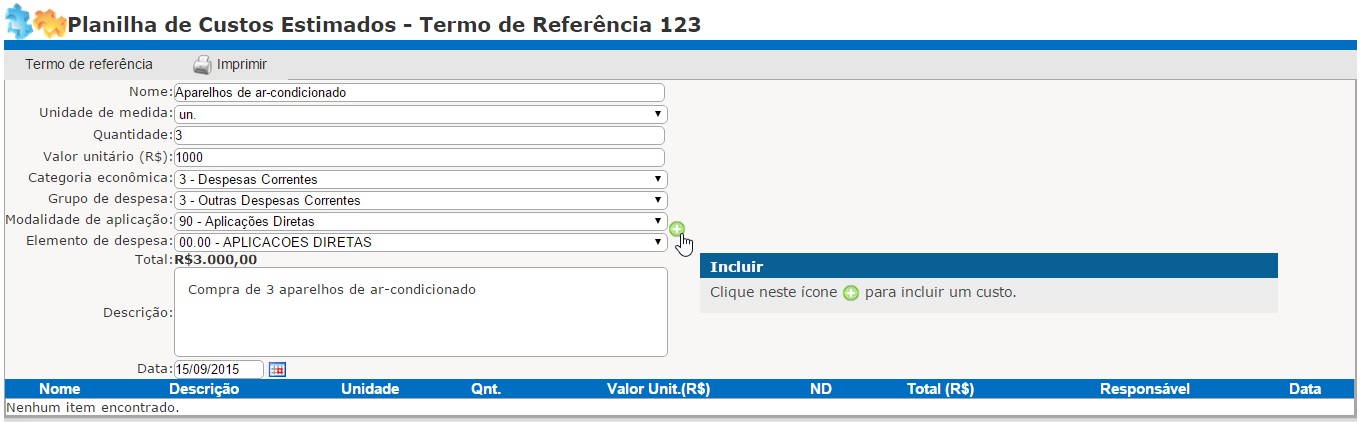Sort by the Nome column header

60,389
